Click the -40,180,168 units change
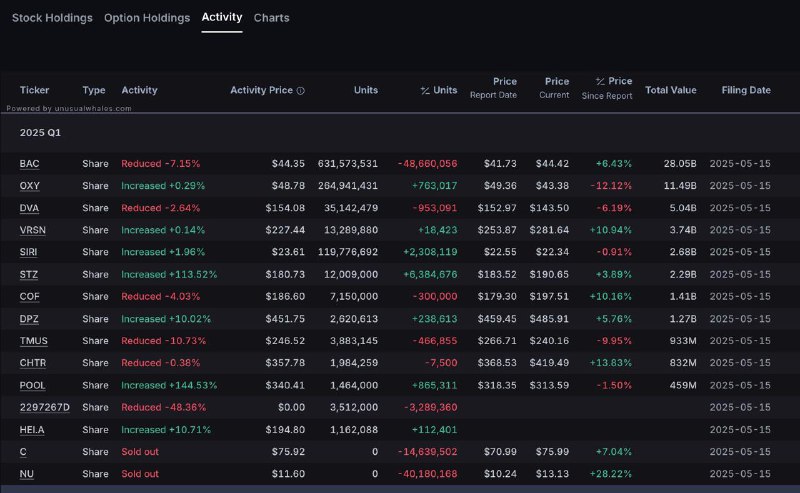Viewport: 800px width, 493px height. coord(428,474)
